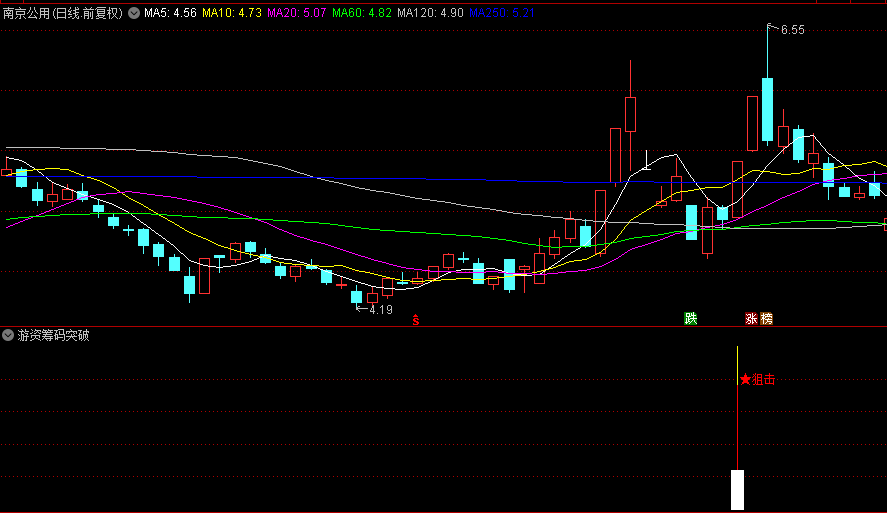Select the MA60: 4.82 label

[361, 12]
